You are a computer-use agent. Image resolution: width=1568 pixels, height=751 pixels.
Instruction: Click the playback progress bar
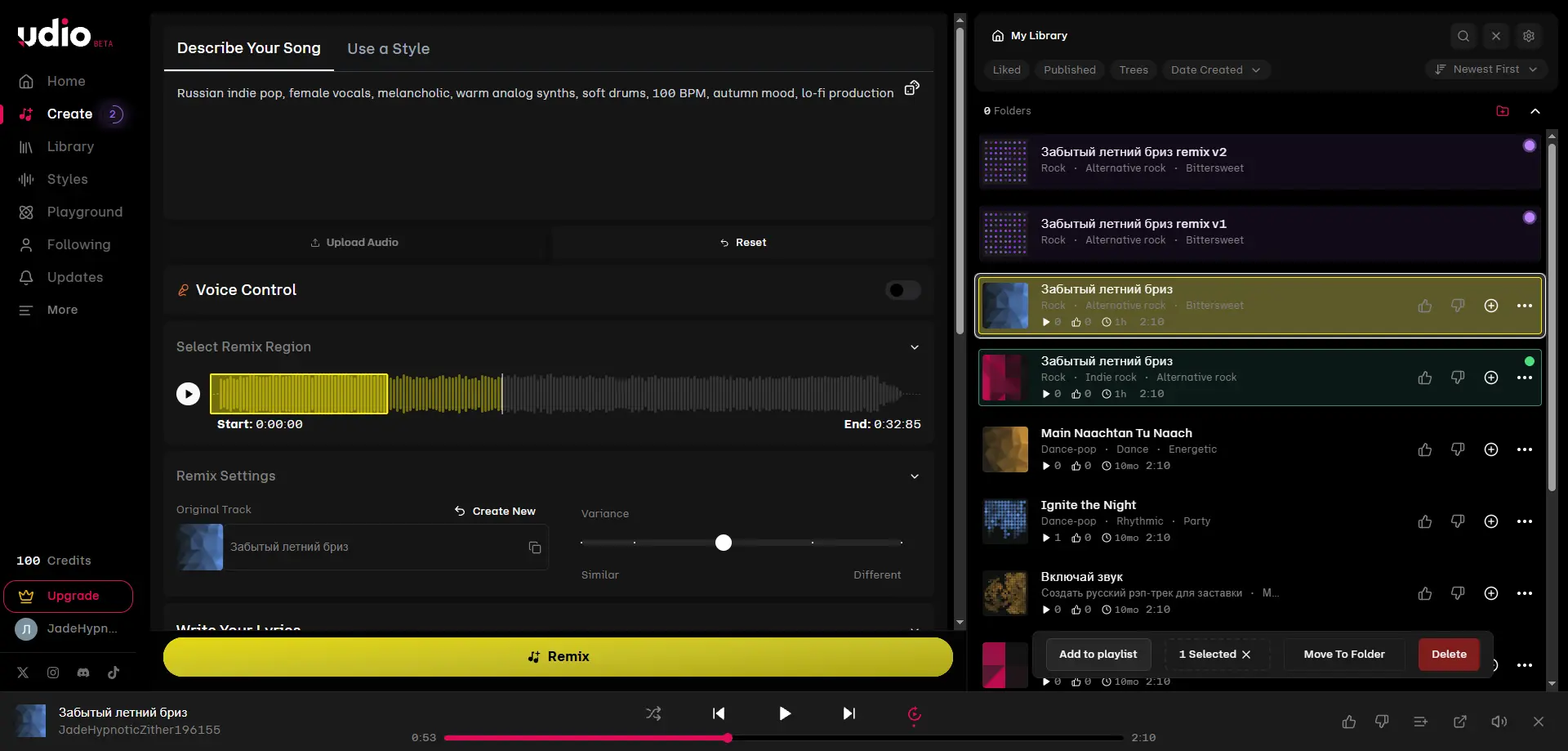coord(784,738)
